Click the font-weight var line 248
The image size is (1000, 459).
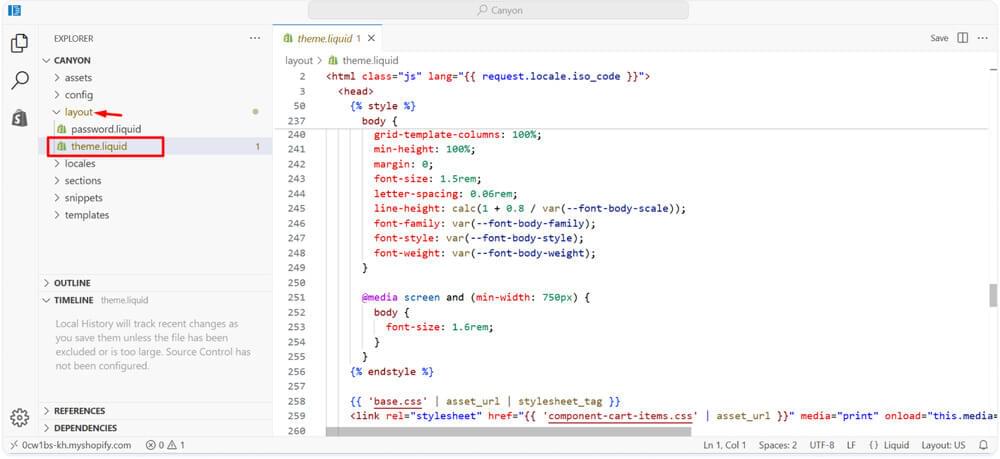pyautogui.click(x=484, y=253)
